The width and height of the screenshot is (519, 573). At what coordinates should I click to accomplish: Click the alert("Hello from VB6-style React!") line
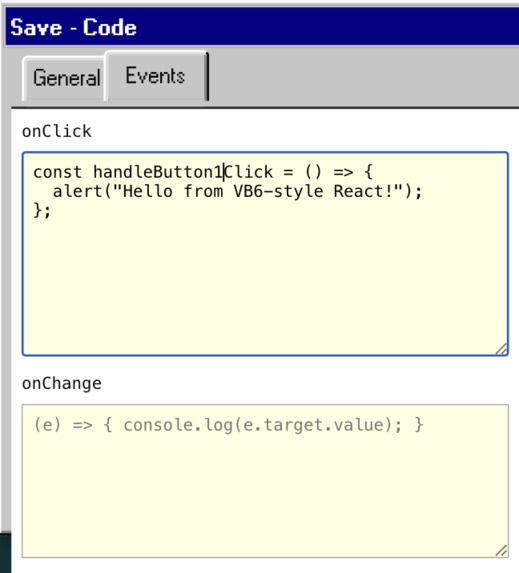pos(238,191)
